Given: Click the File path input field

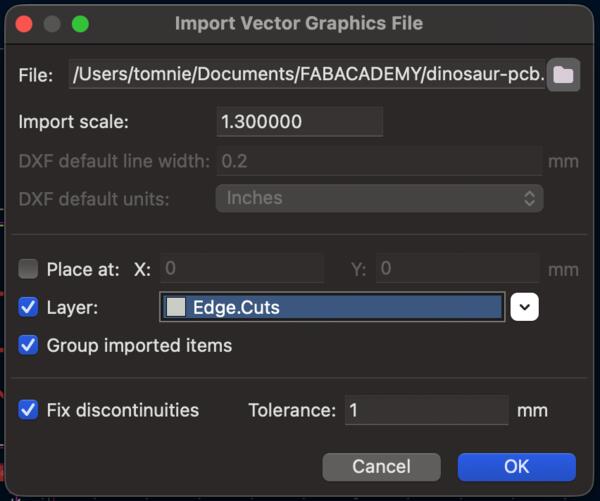Looking at the screenshot, I should [x=307, y=74].
